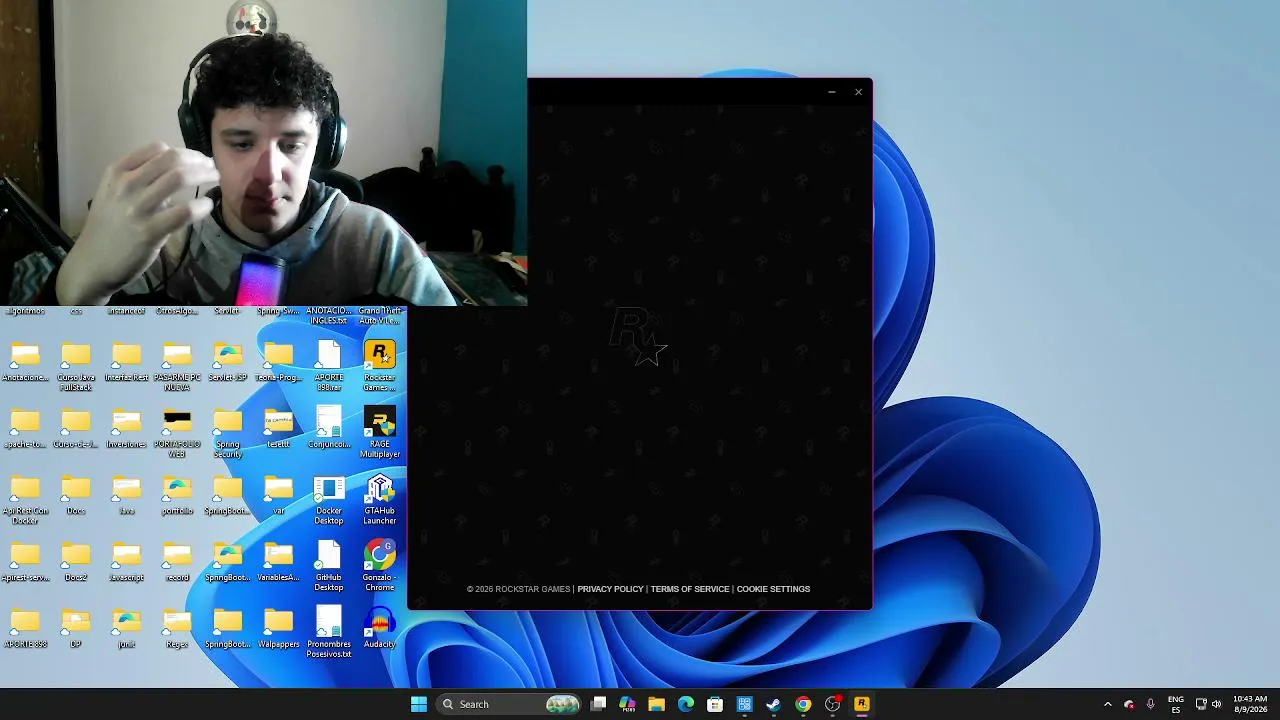The height and width of the screenshot is (720, 1280).
Task: Select the Spring Security folder
Action: click(x=228, y=433)
